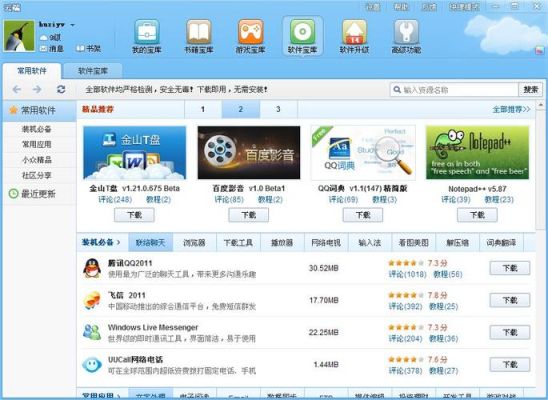Screen dimensions: 548x400
Task: Click the 腾讯QQ2011 penguin icon
Action: point(92,268)
